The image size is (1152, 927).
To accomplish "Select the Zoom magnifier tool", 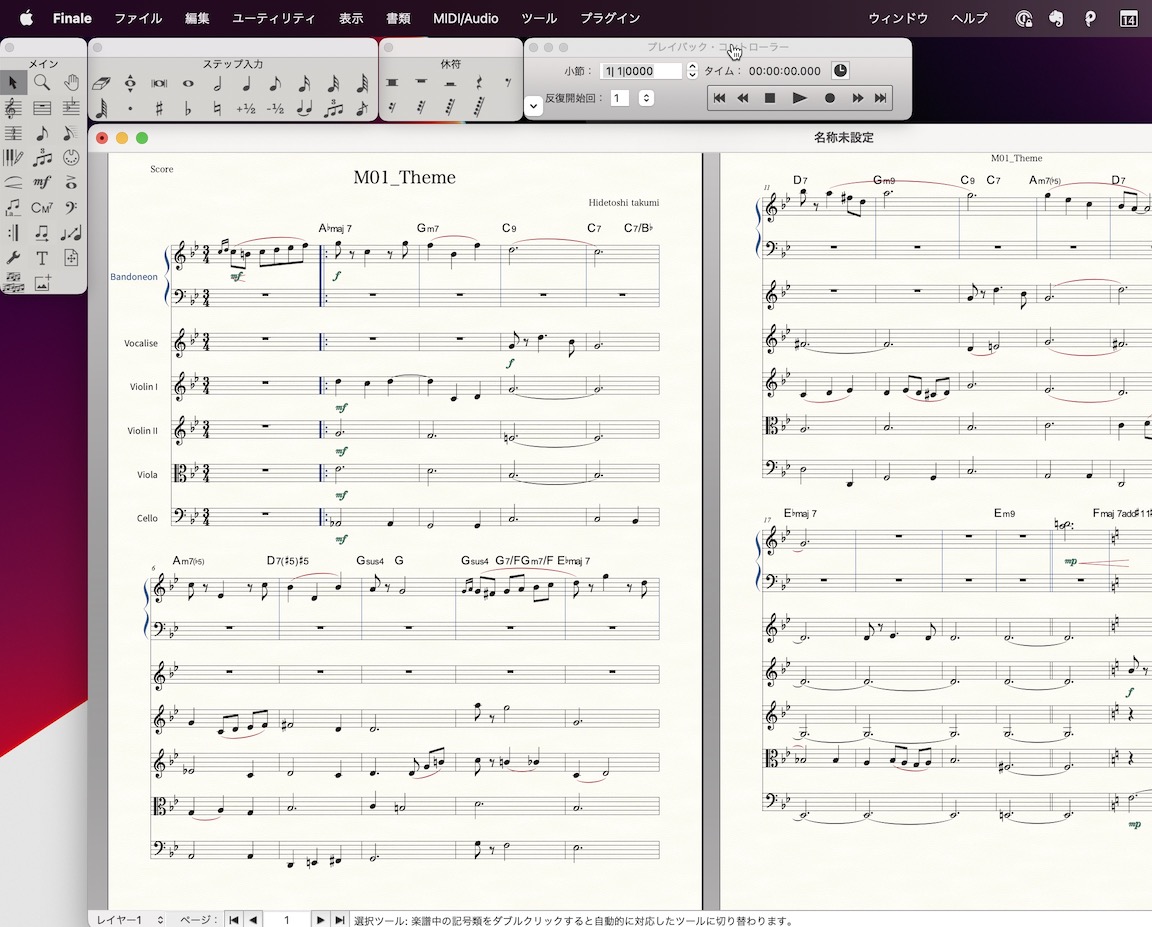I will [42, 82].
